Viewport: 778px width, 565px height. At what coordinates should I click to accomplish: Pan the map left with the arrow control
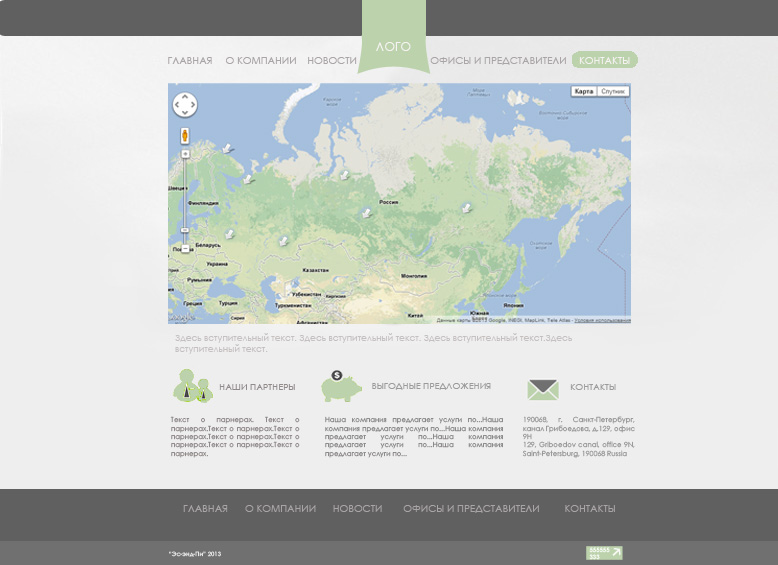coord(177,105)
